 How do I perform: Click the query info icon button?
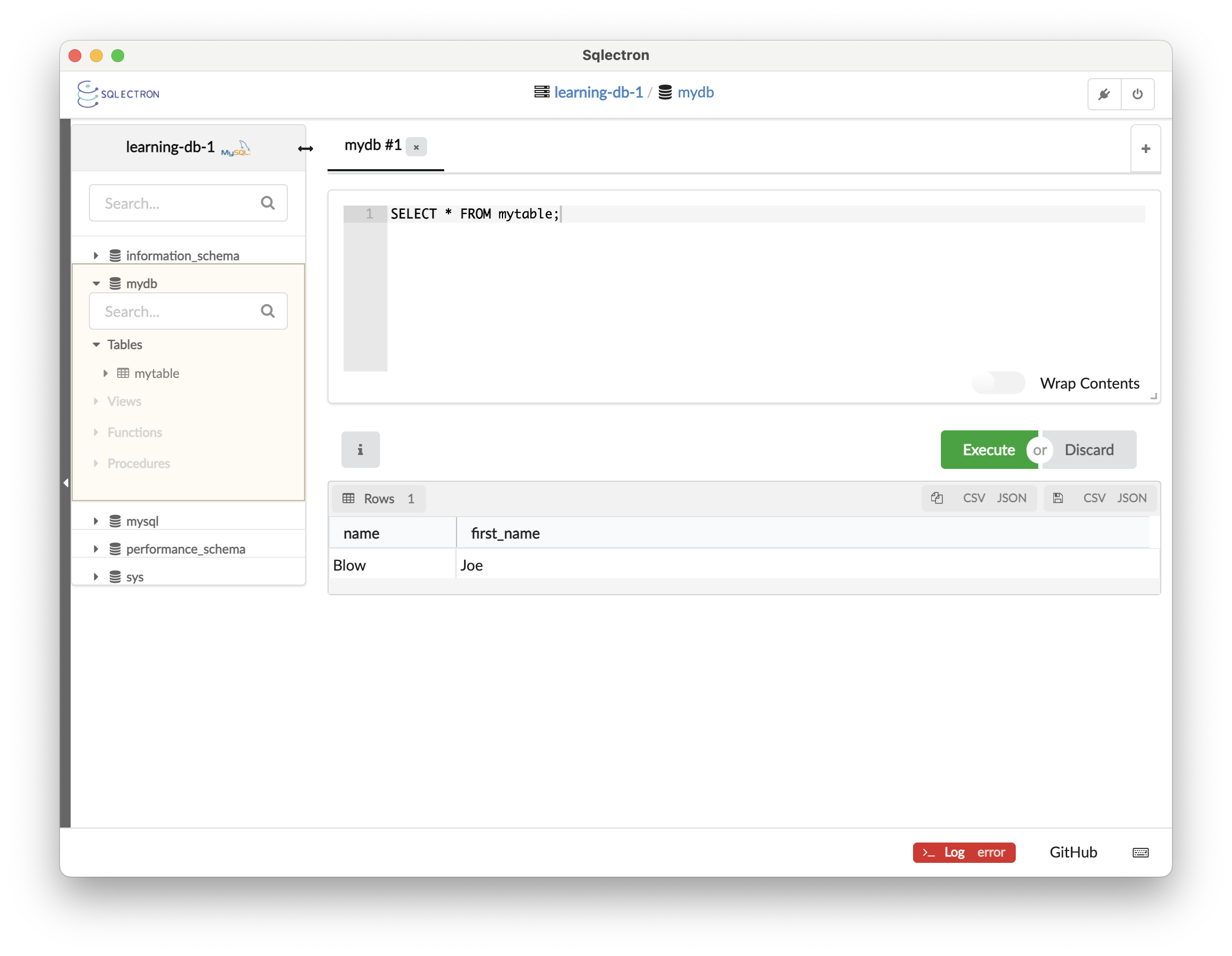click(x=360, y=449)
